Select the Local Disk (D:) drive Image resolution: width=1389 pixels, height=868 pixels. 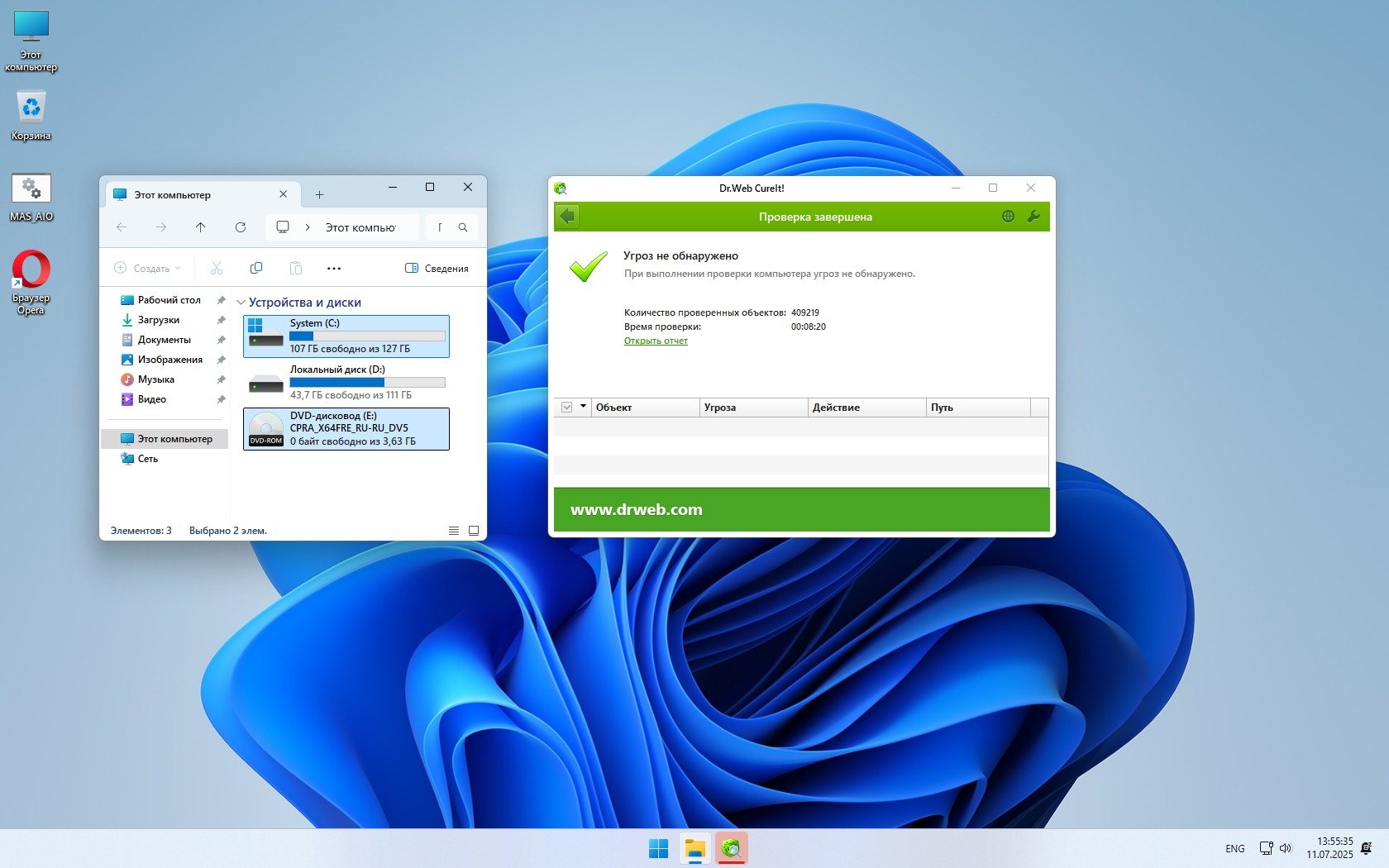[x=346, y=382]
